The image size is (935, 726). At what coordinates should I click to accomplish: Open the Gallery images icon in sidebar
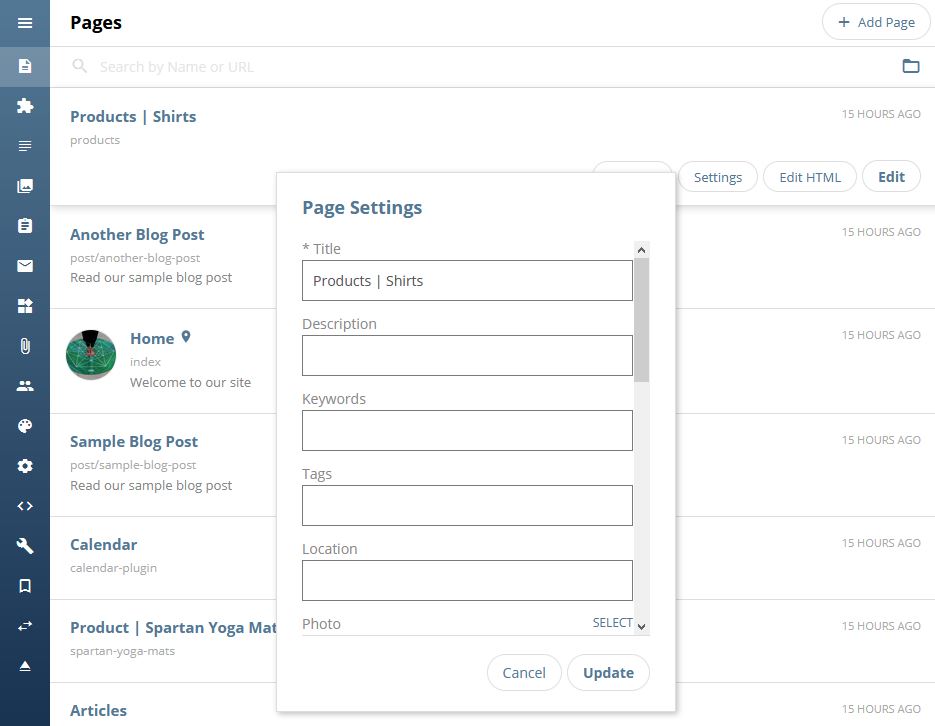click(x=24, y=186)
